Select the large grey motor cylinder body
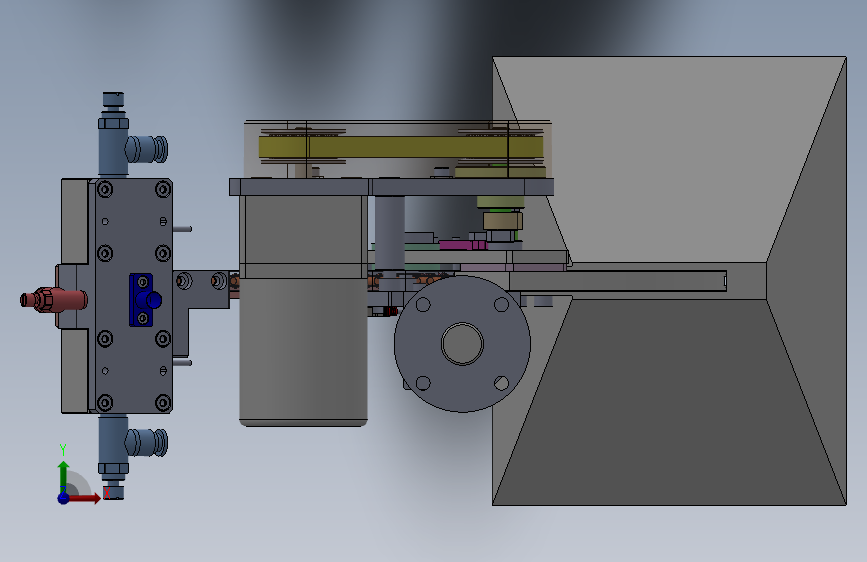The width and height of the screenshot is (867, 562). click(303, 351)
